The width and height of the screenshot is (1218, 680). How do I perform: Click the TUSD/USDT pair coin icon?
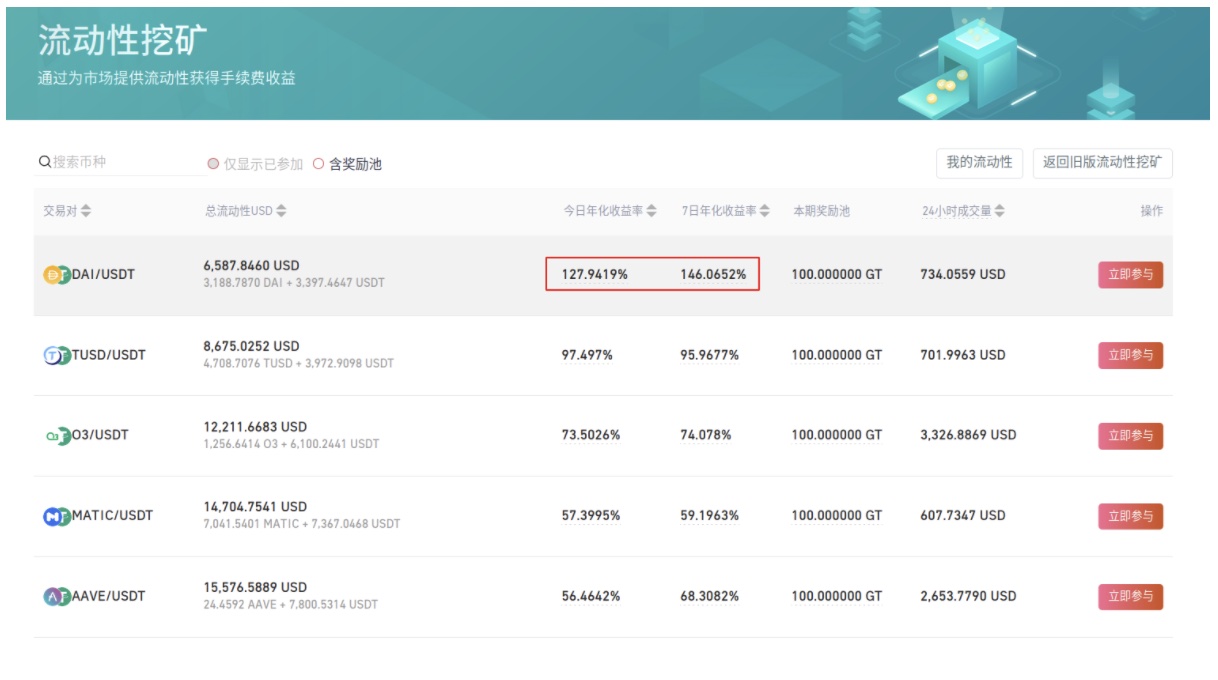pyautogui.click(x=56, y=355)
